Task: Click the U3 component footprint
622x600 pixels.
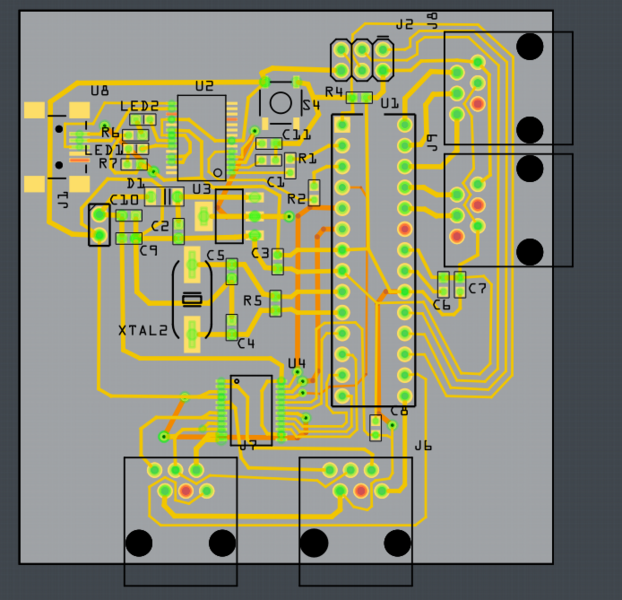Action: click(229, 215)
